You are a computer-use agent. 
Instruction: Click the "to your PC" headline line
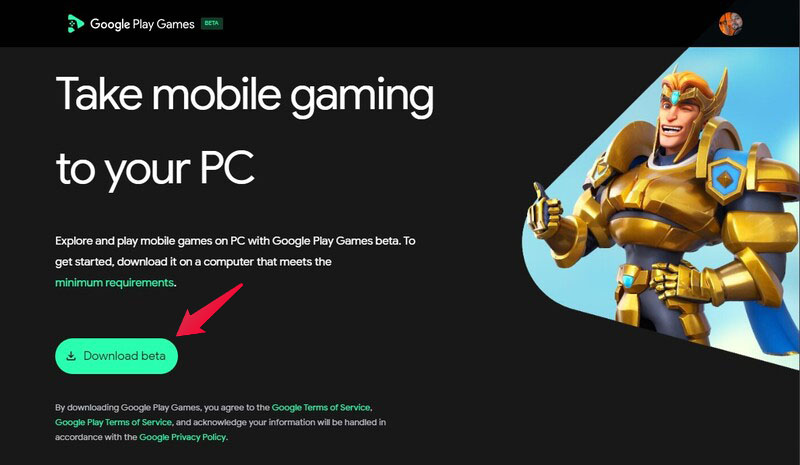[x=155, y=169]
